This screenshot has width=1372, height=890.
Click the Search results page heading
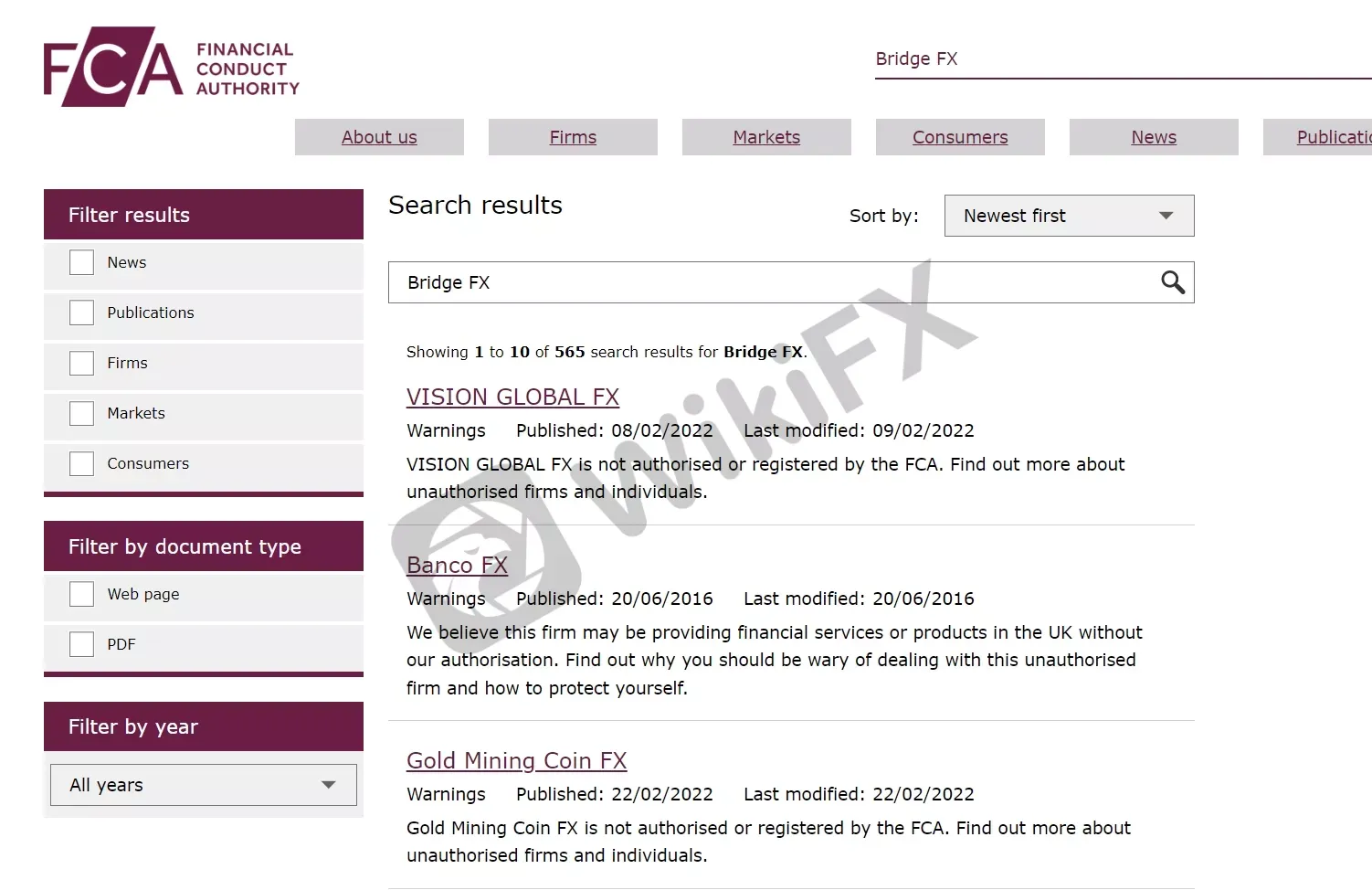[475, 206]
